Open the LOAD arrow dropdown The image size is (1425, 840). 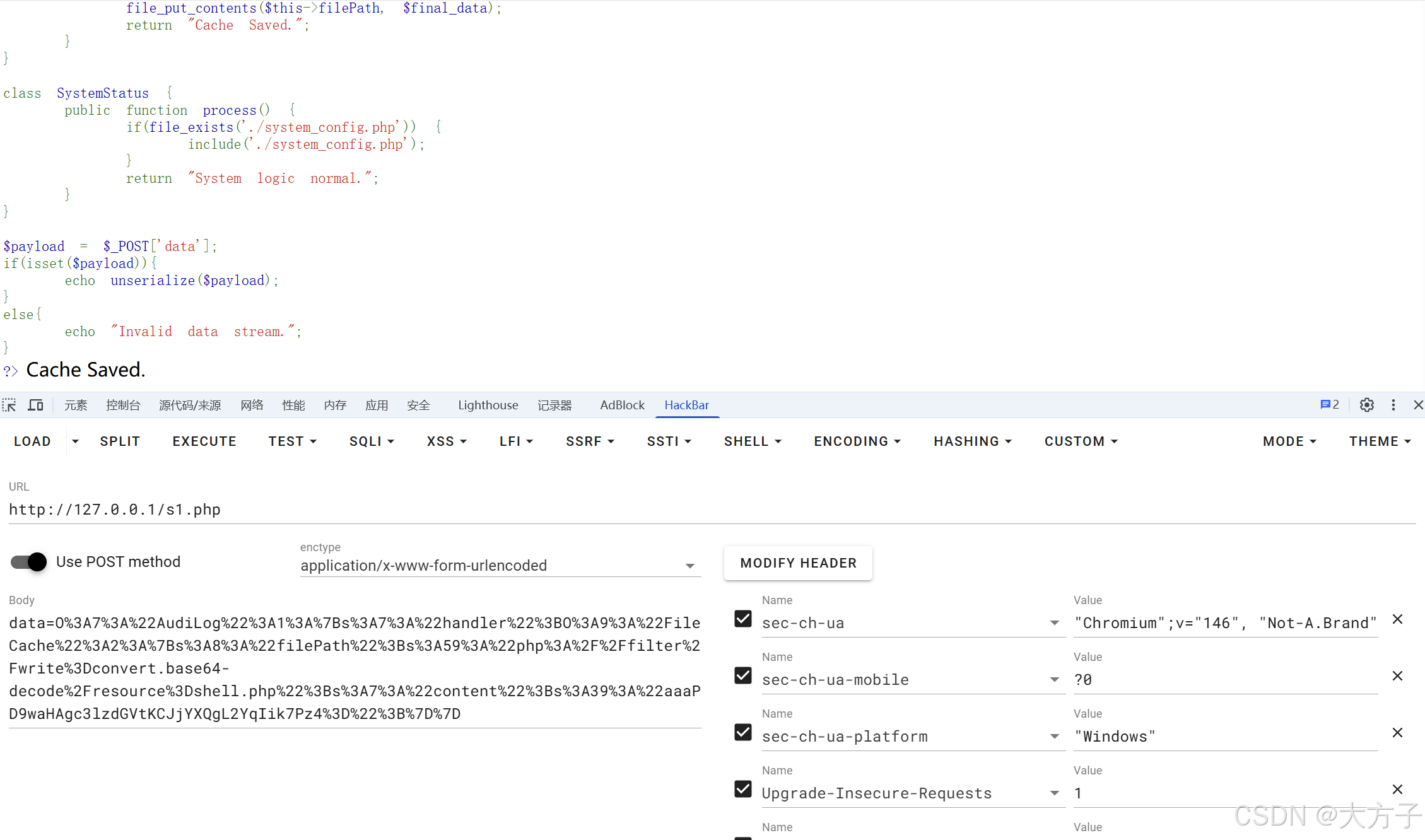pyautogui.click(x=75, y=441)
